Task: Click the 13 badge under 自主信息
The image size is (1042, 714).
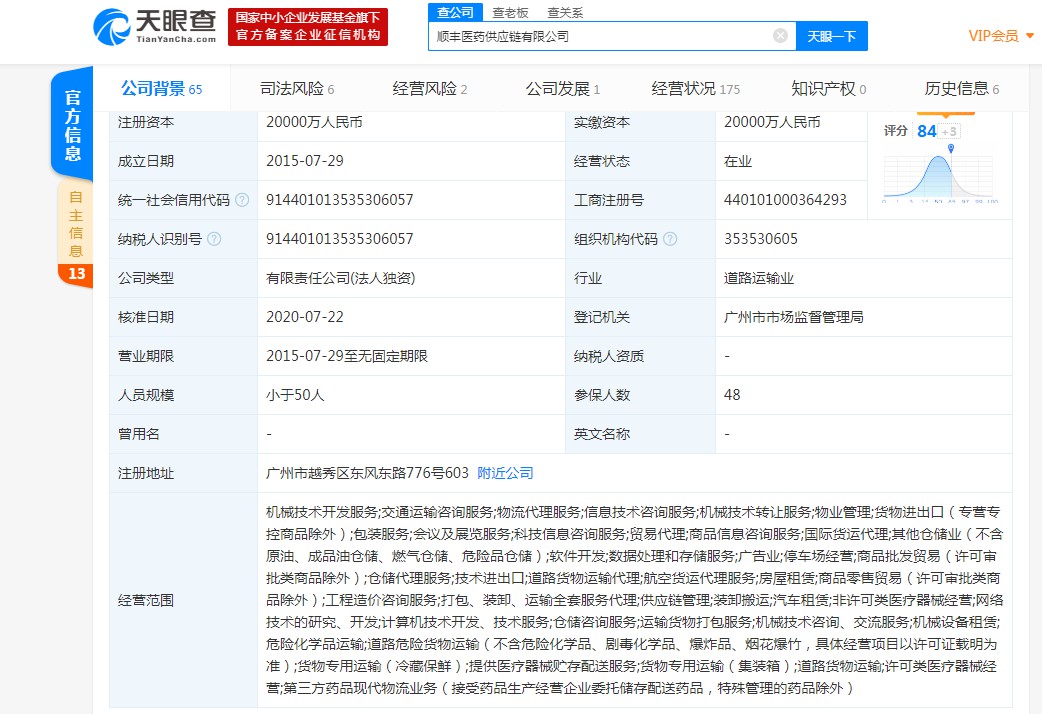Action: click(x=76, y=274)
